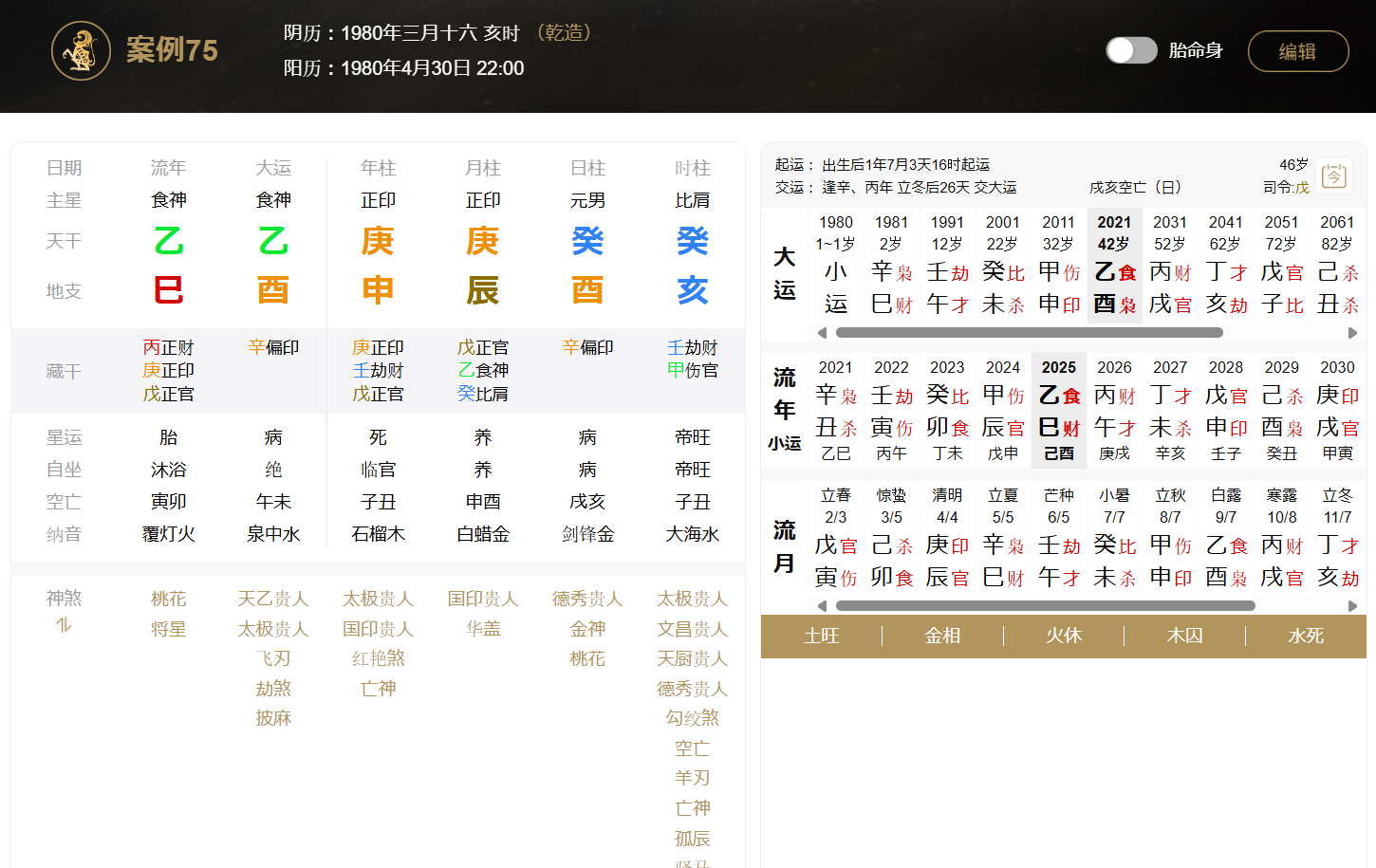Toggle the 胎命身 switch
Screen dimensions: 1376x868
click(x=1131, y=50)
